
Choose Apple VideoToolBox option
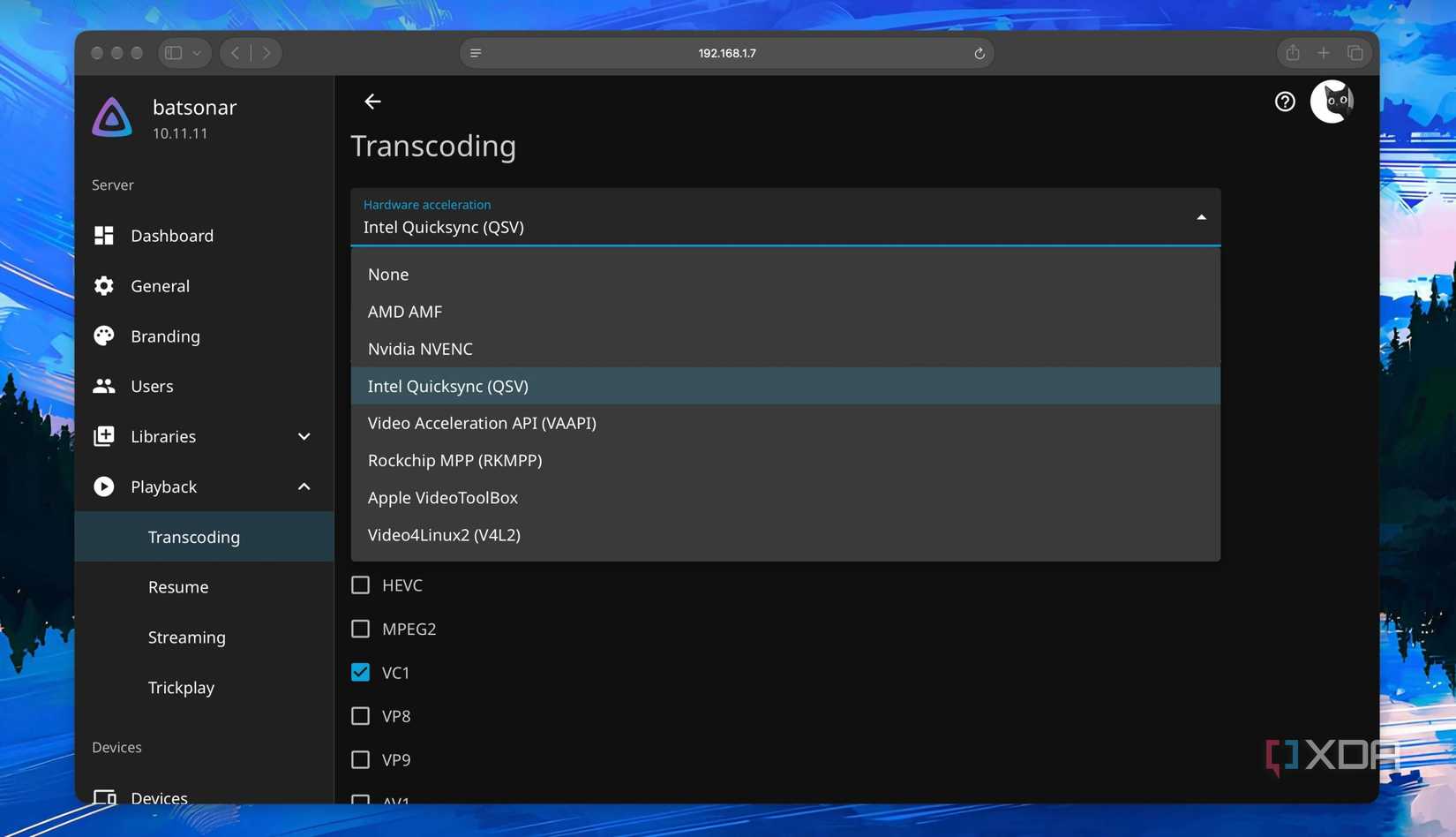(x=785, y=497)
